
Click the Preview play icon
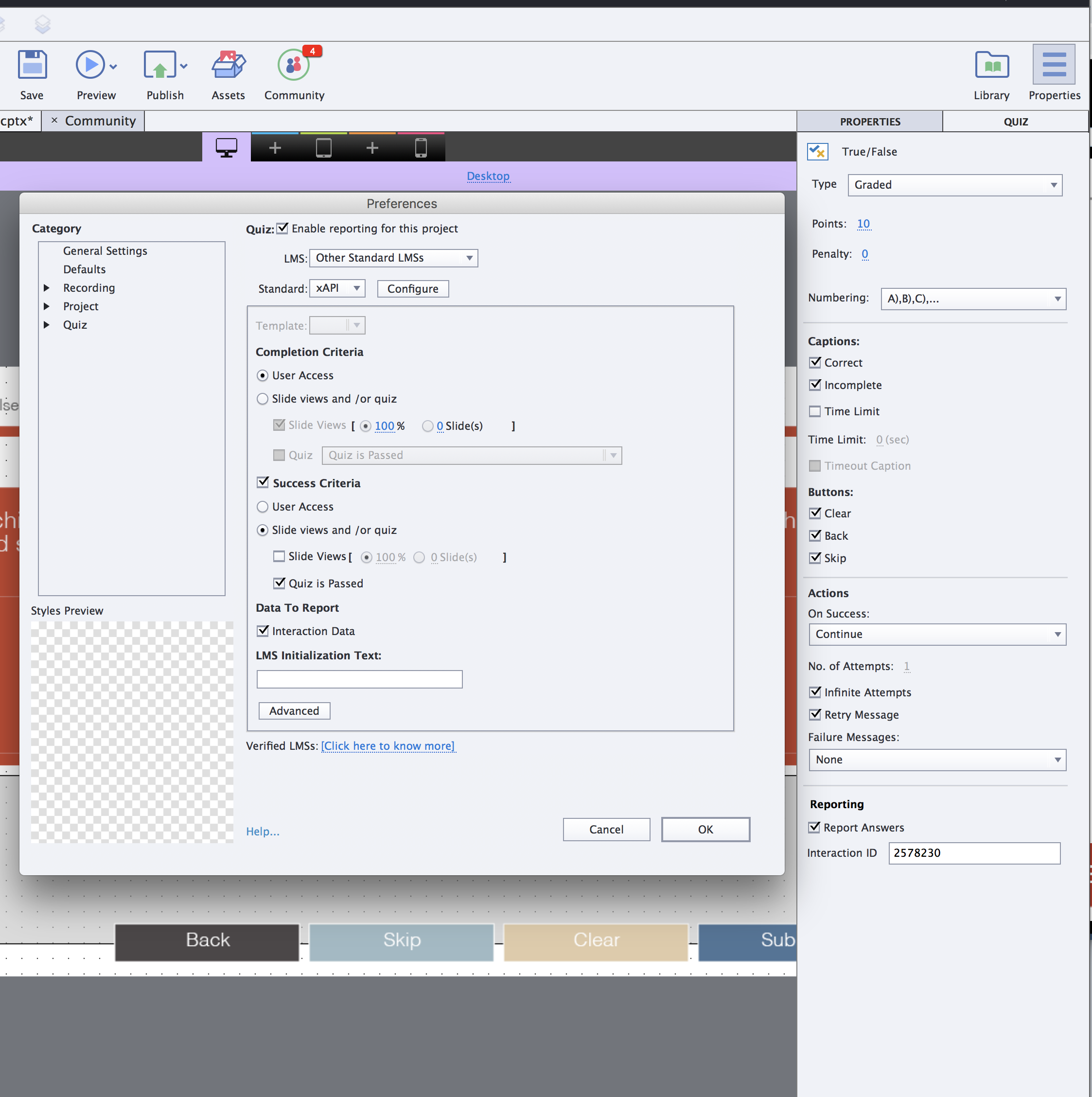click(x=90, y=65)
